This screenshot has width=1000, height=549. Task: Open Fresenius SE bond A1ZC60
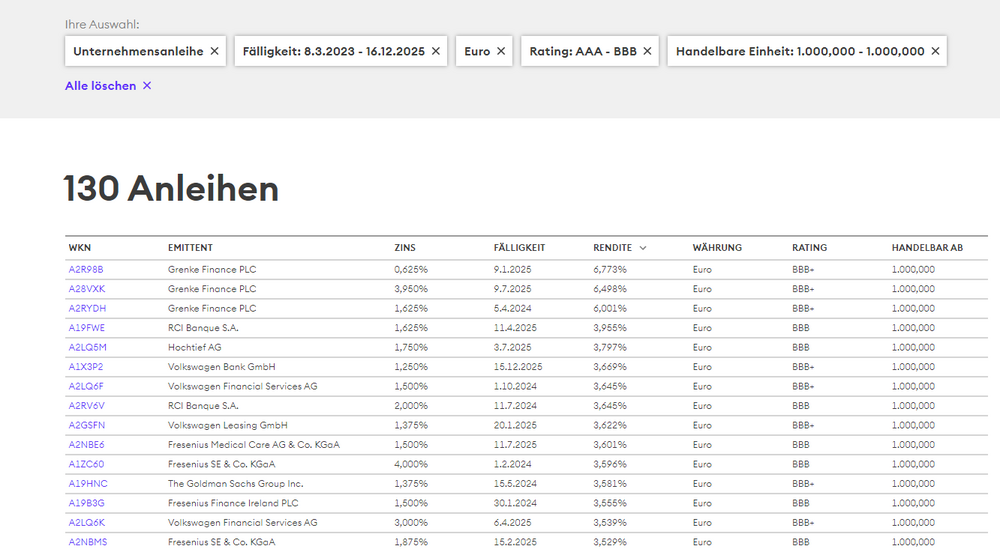(86, 464)
